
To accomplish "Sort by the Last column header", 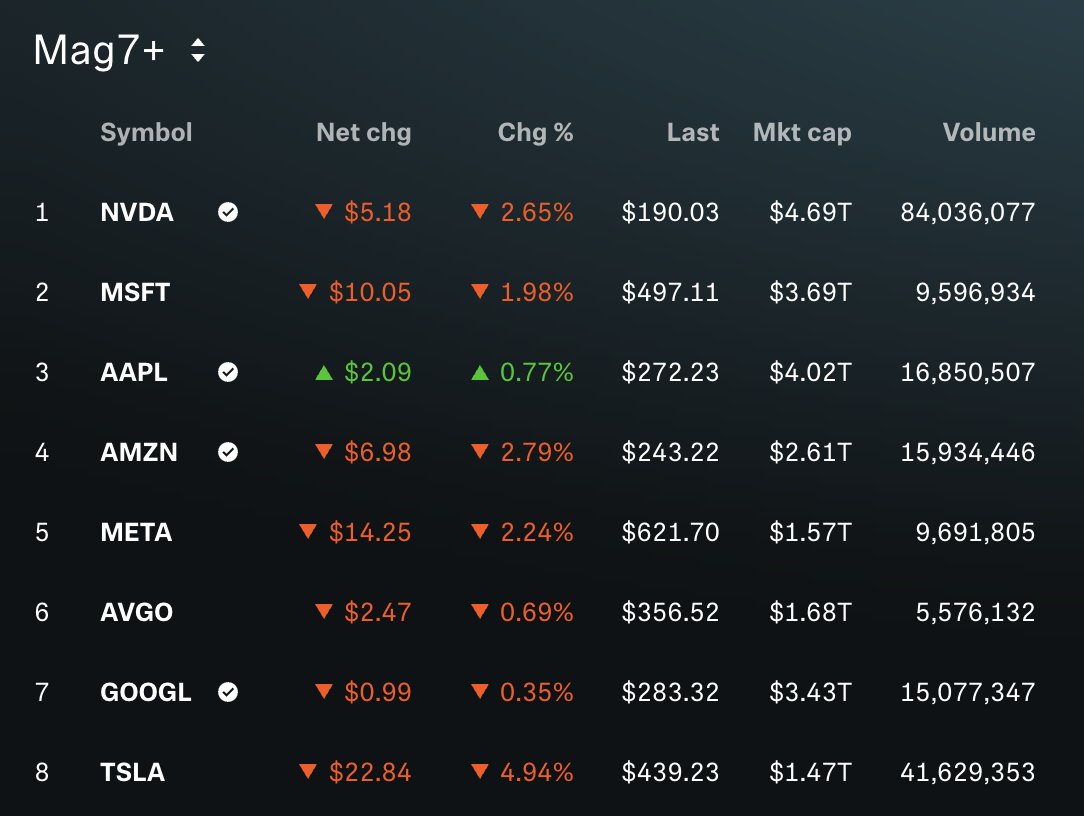I will [693, 132].
